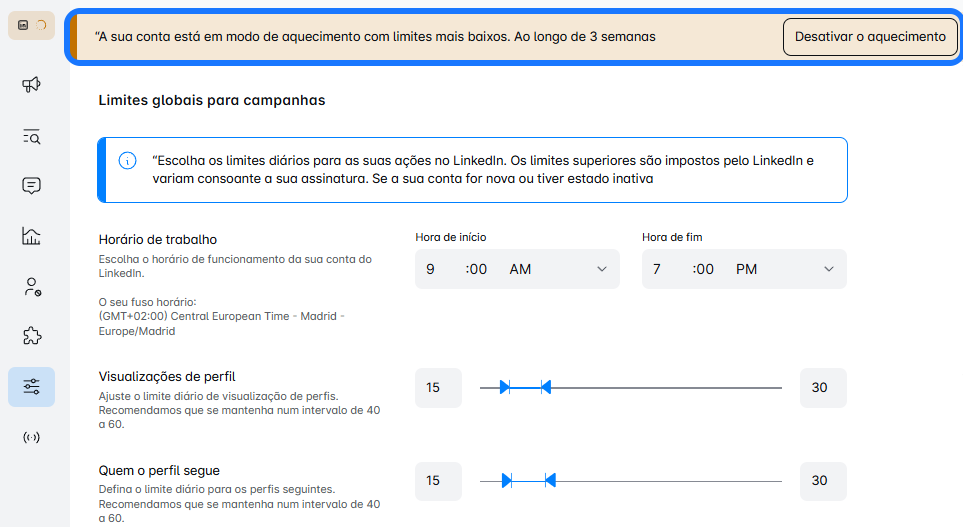Click the start hour field showing 9
963x527 pixels.
[x=431, y=269]
